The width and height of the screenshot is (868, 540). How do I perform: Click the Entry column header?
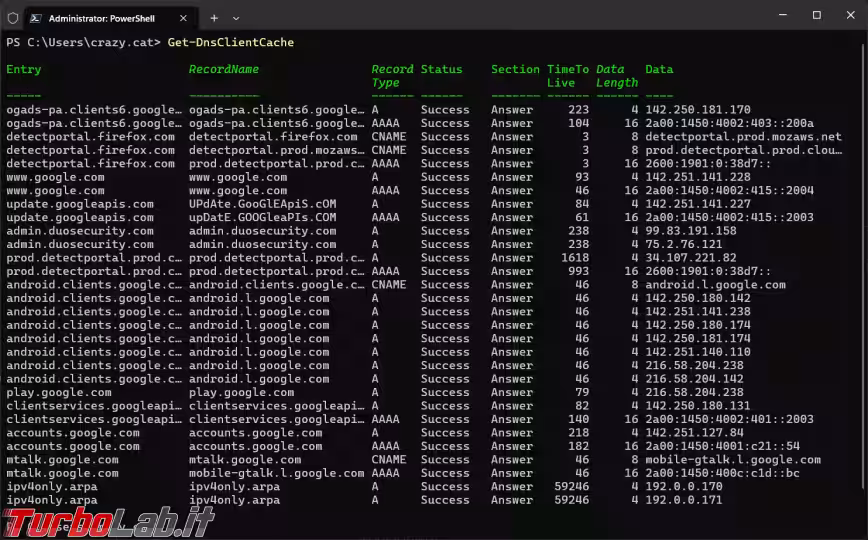pyautogui.click(x=24, y=69)
